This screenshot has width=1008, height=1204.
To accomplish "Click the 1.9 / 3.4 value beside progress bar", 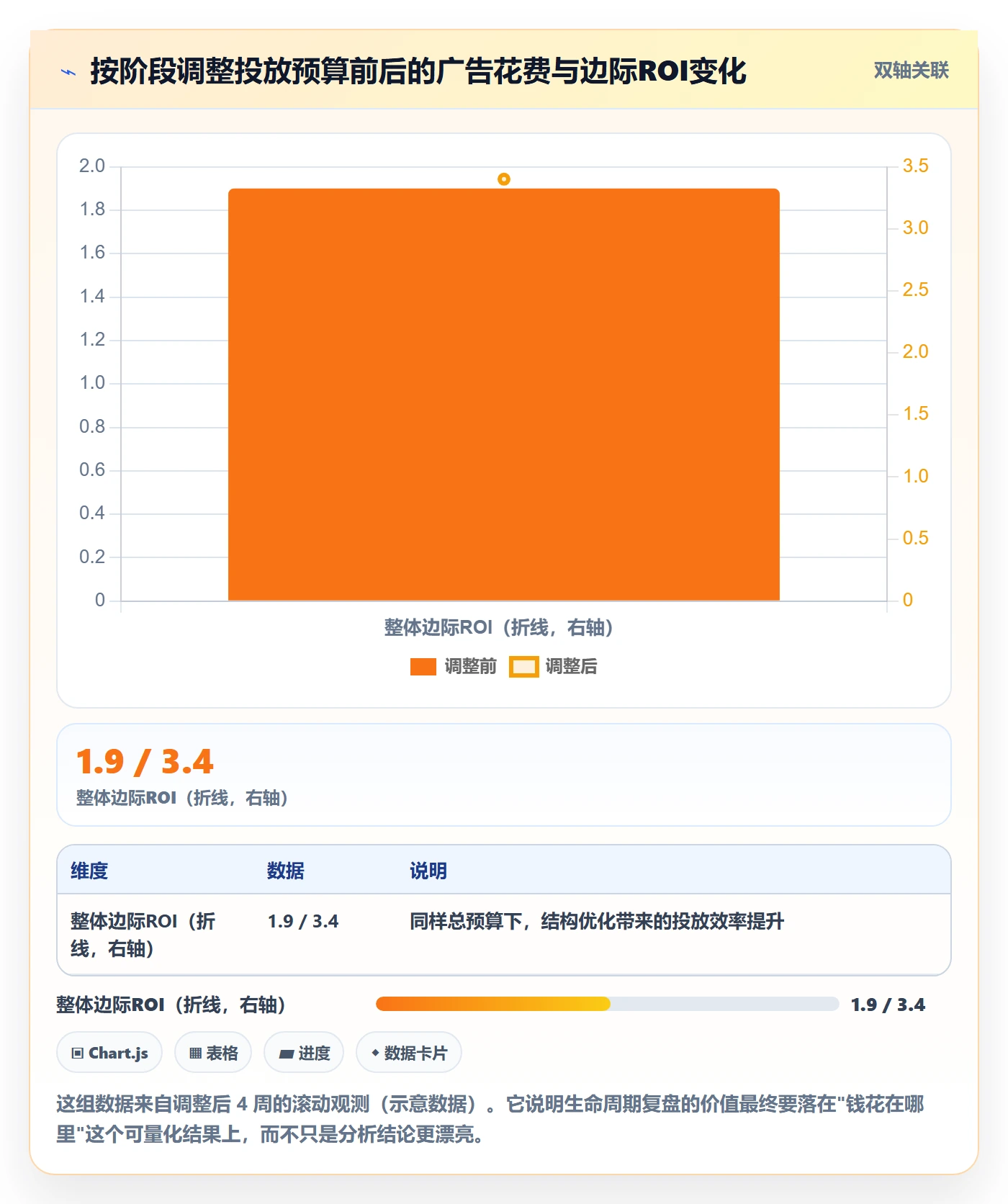I will coord(888,1005).
